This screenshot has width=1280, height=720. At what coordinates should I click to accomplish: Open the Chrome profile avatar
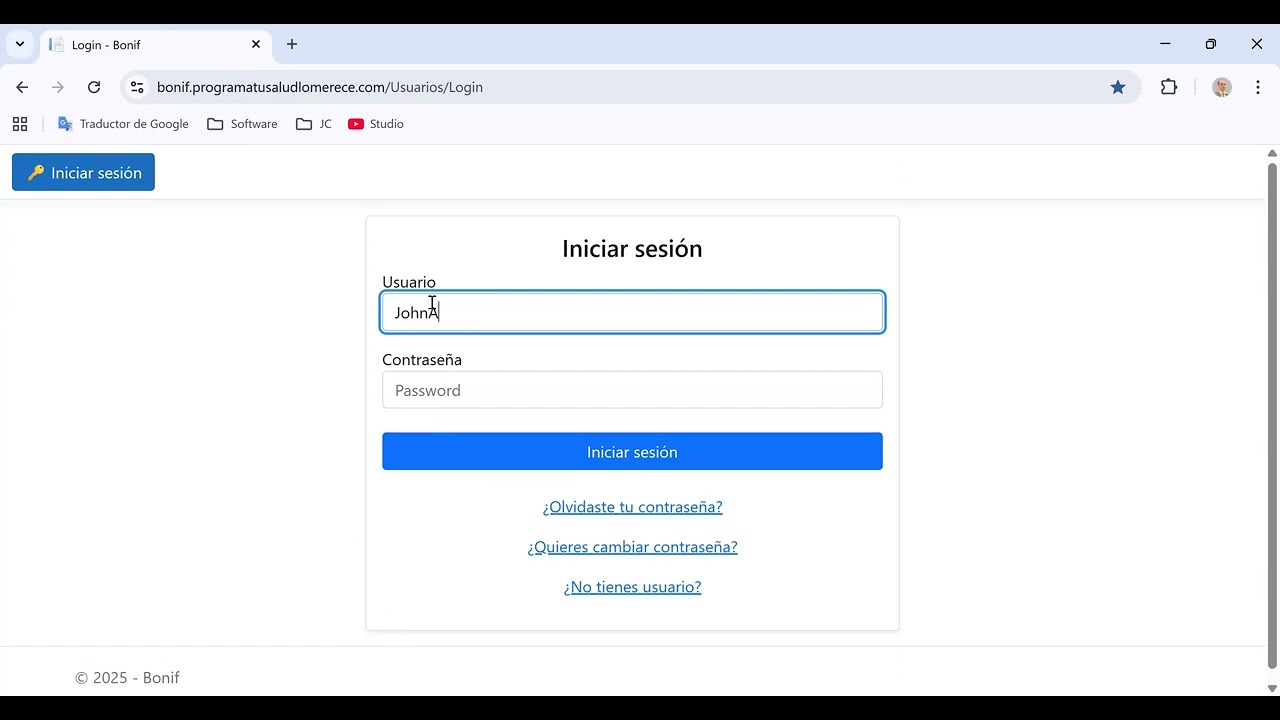(x=1222, y=87)
